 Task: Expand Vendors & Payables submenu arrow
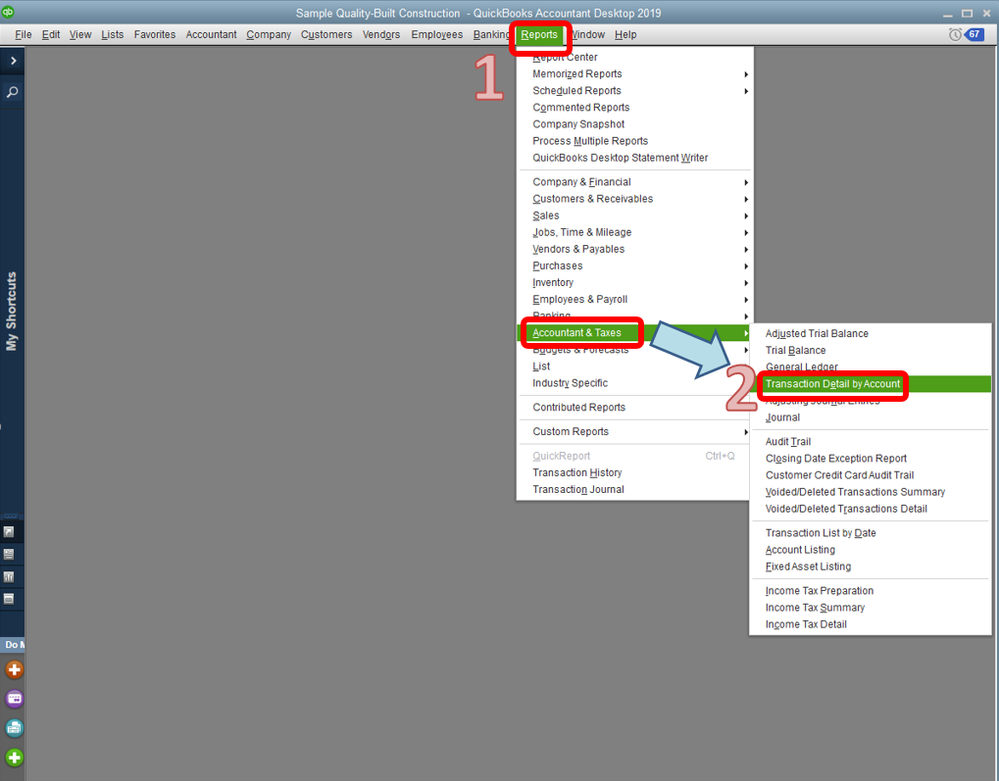pos(745,250)
